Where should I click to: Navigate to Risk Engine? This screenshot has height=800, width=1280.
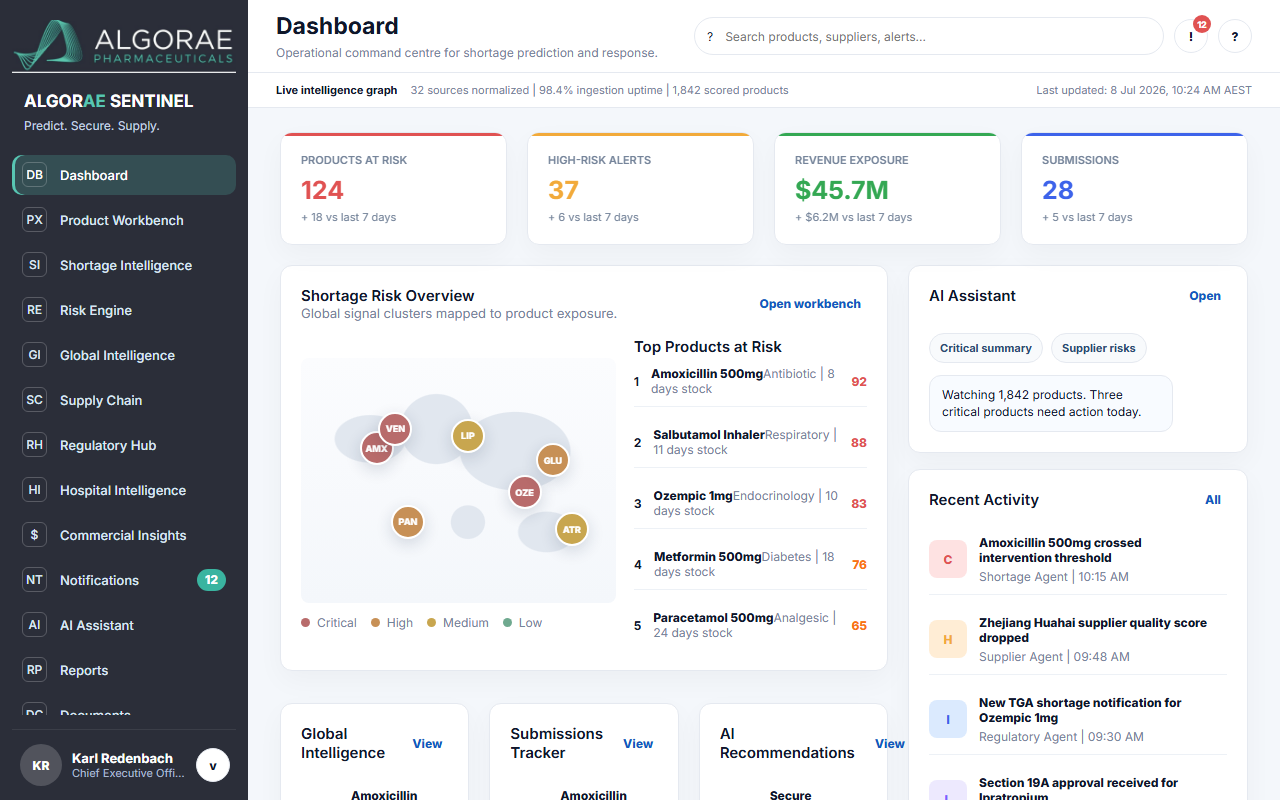coord(124,310)
